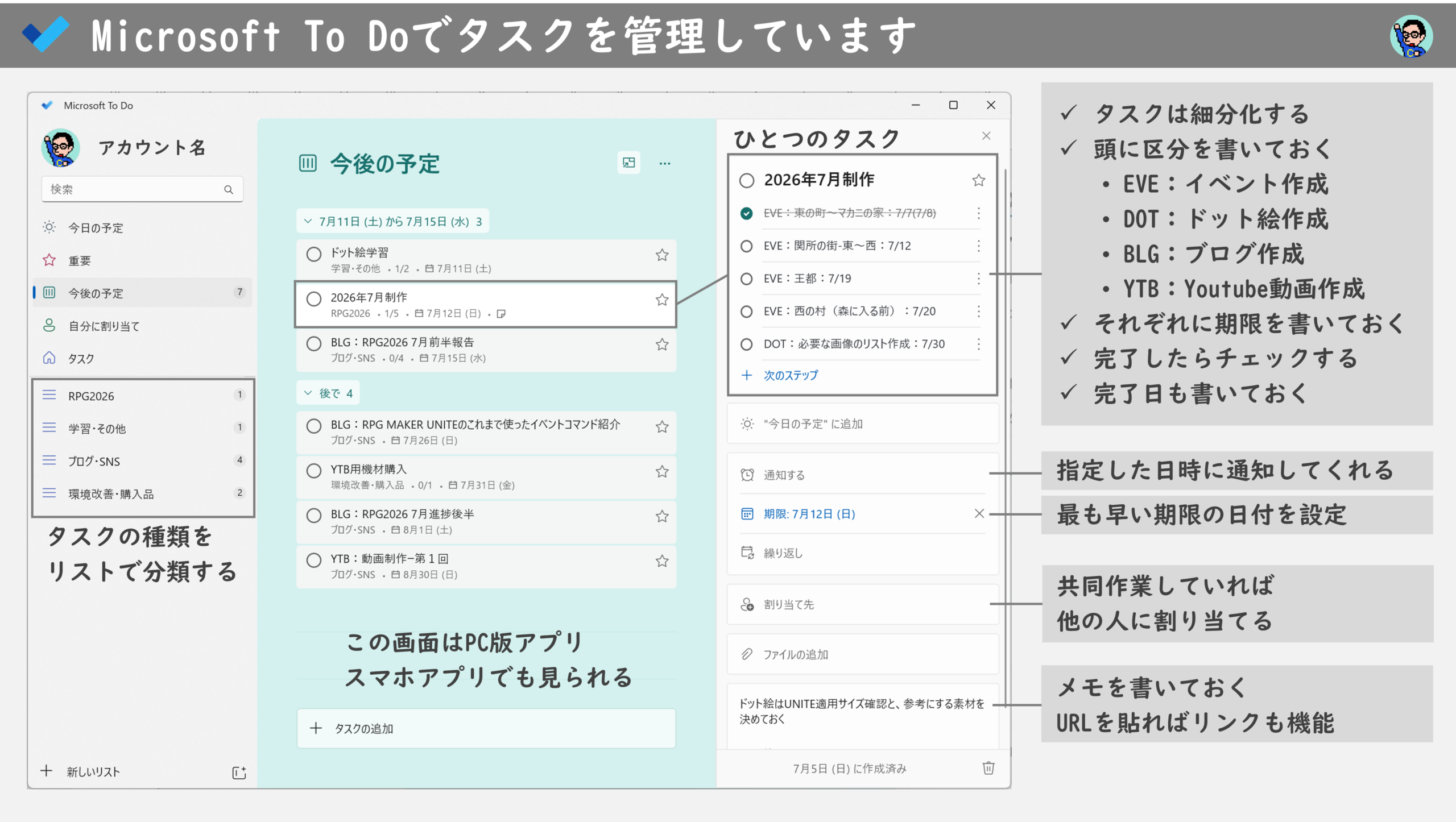Click the 検索 search field
Screen dimensions: 1456x822
tap(142, 190)
